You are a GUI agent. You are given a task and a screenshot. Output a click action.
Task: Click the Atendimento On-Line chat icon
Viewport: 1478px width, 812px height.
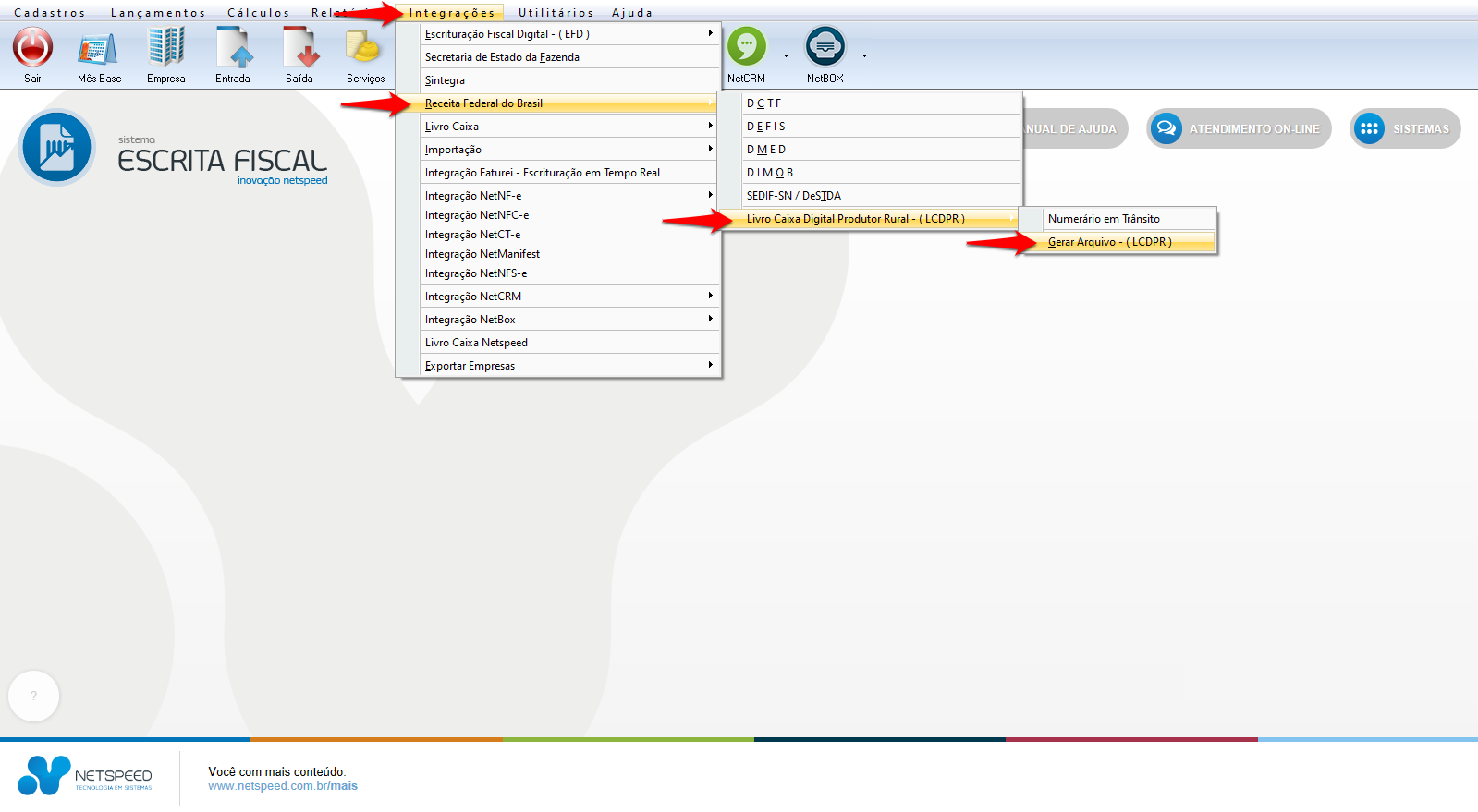click(1167, 128)
